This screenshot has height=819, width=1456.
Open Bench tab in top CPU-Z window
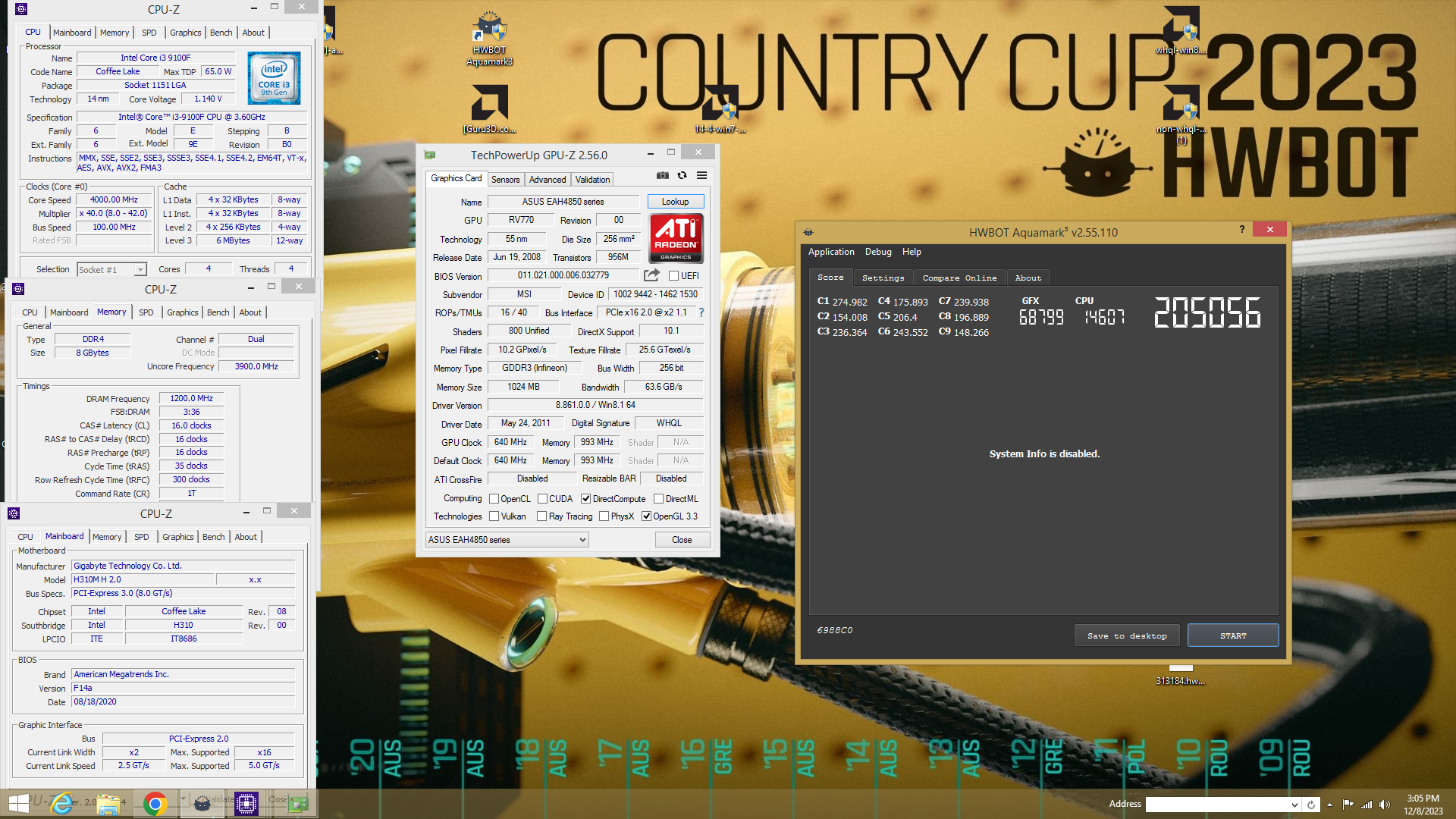221,33
